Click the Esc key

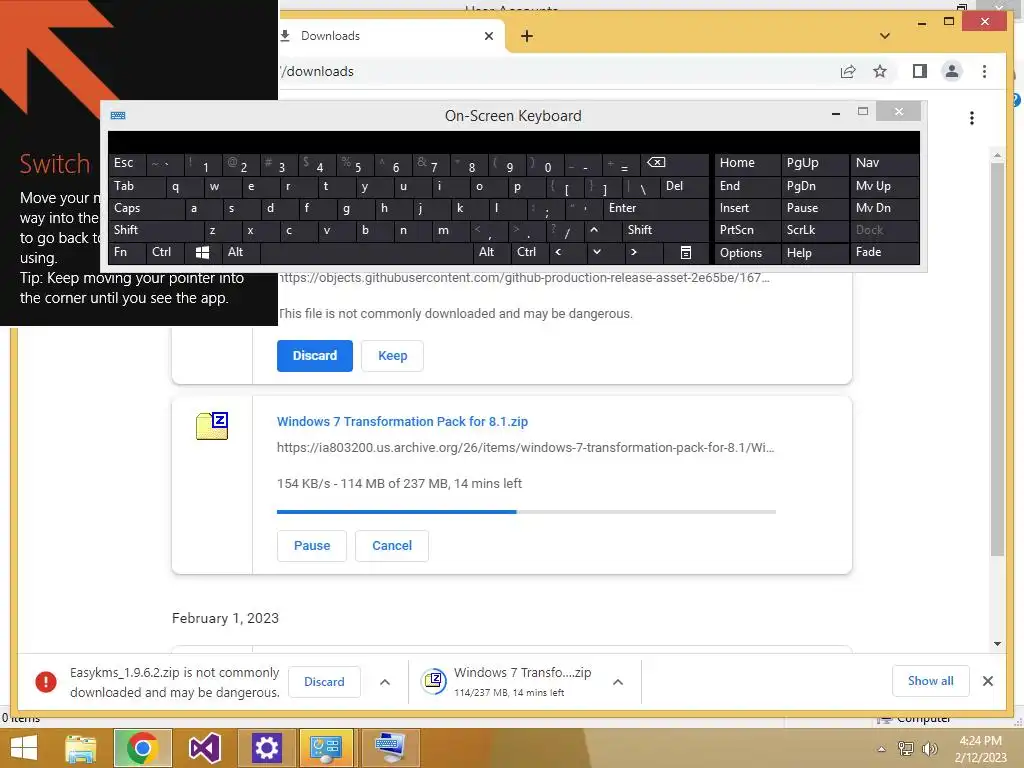[x=127, y=163]
